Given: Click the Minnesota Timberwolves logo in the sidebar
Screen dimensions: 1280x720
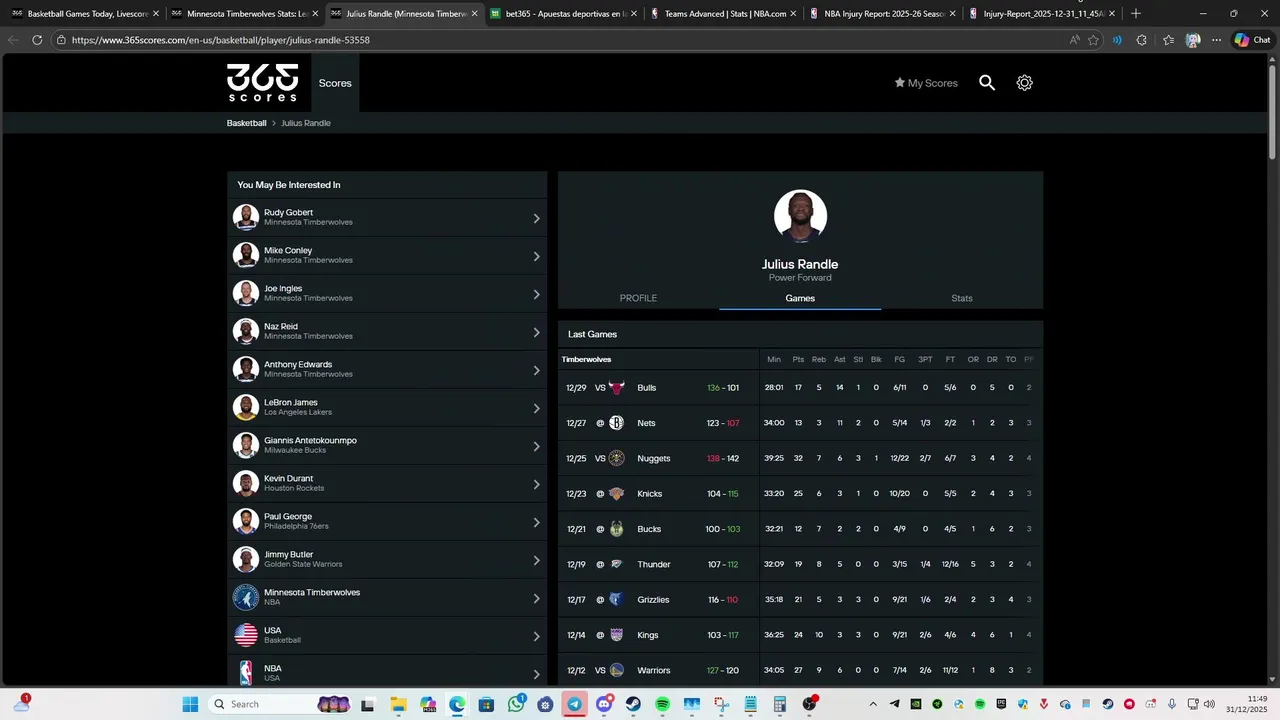Looking at the screenshot, I should point(246,597).
